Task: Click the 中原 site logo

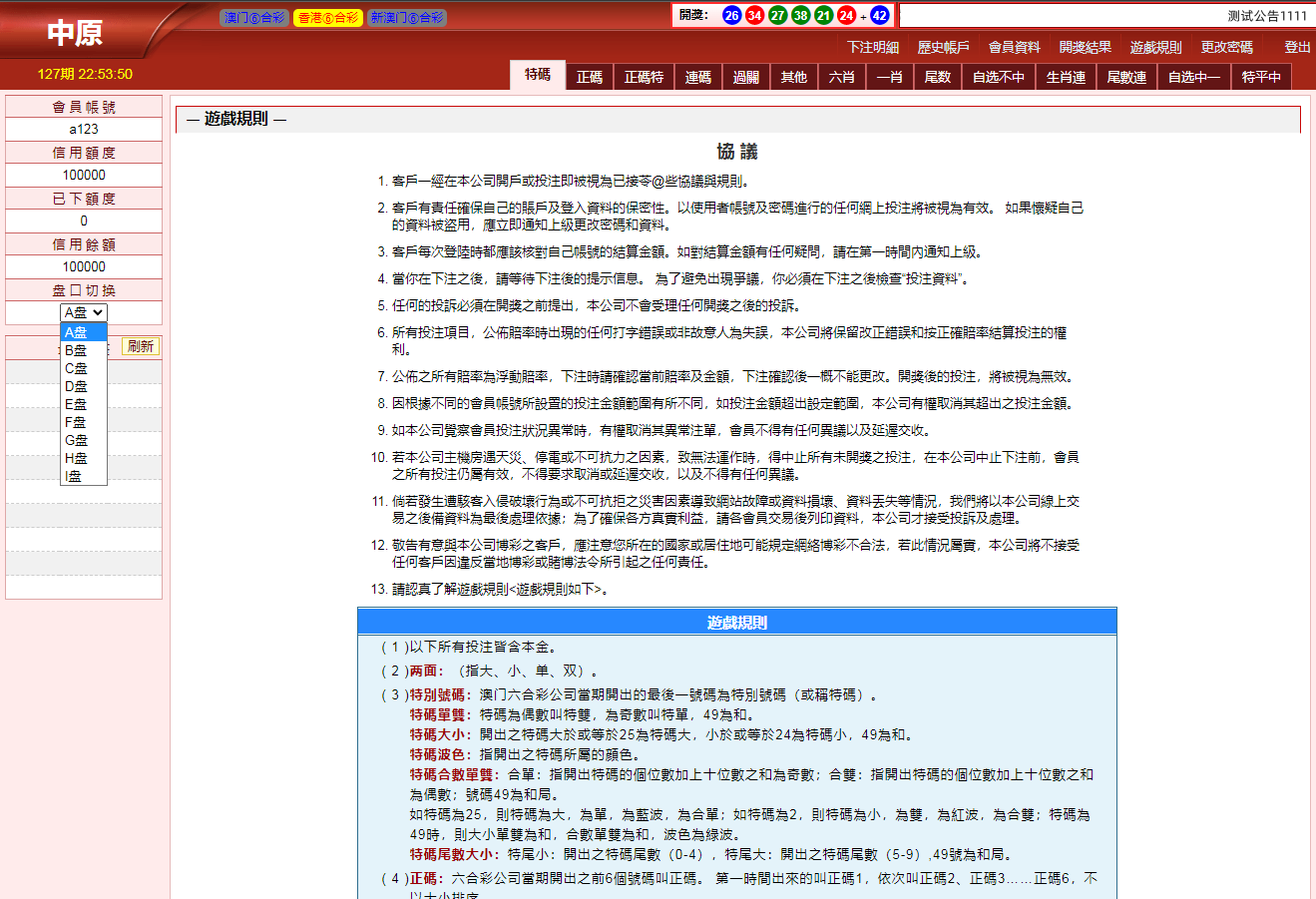Action: (75, 33)
